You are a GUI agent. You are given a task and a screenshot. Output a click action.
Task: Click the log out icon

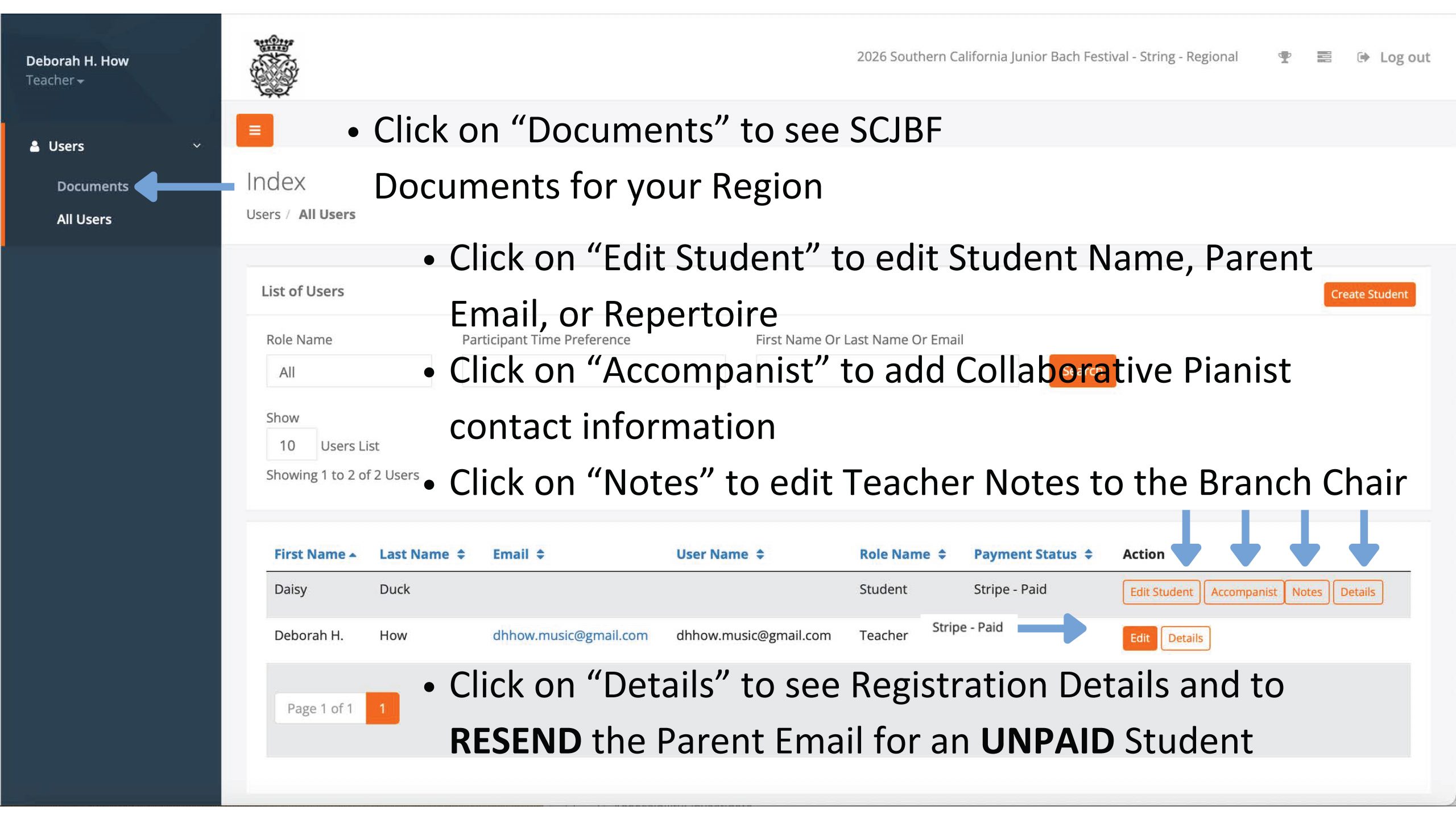[x=1363, y=57]
